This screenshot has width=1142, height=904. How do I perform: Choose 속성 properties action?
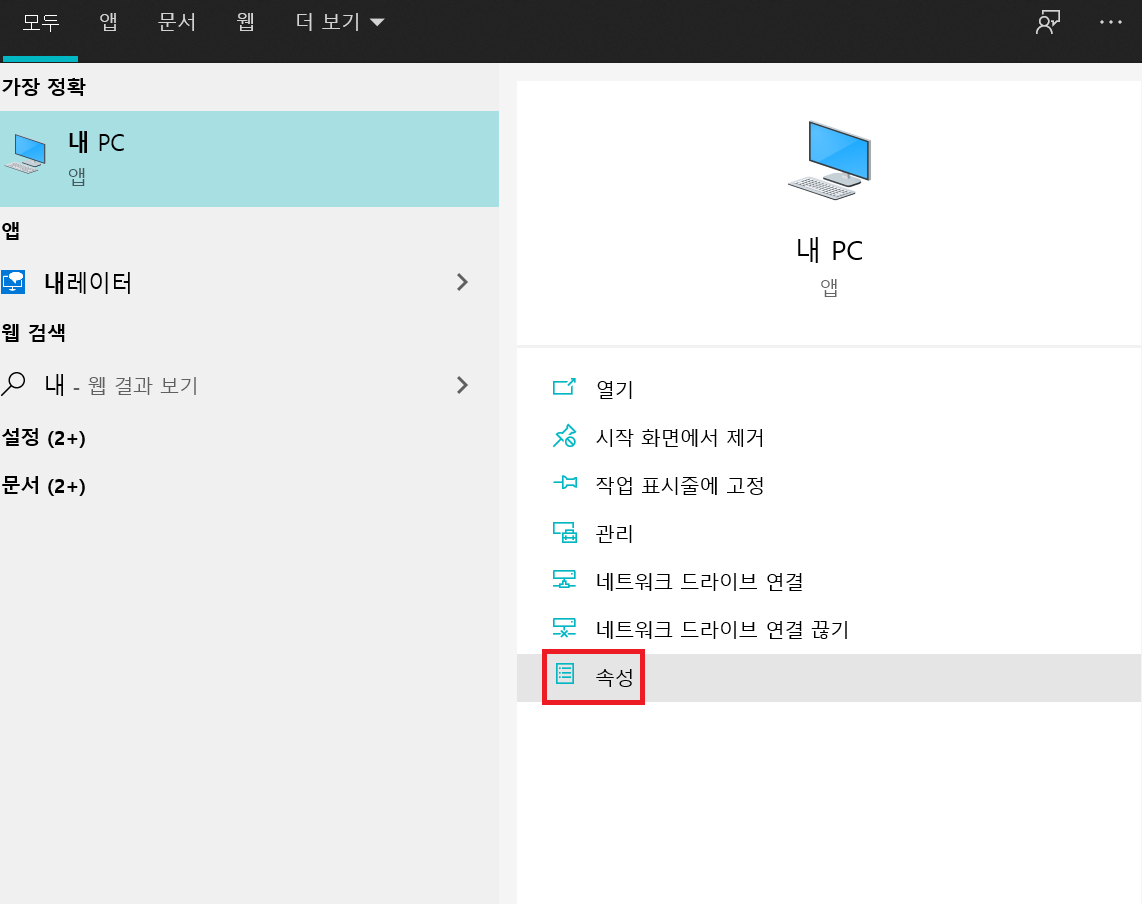(829, 677)
